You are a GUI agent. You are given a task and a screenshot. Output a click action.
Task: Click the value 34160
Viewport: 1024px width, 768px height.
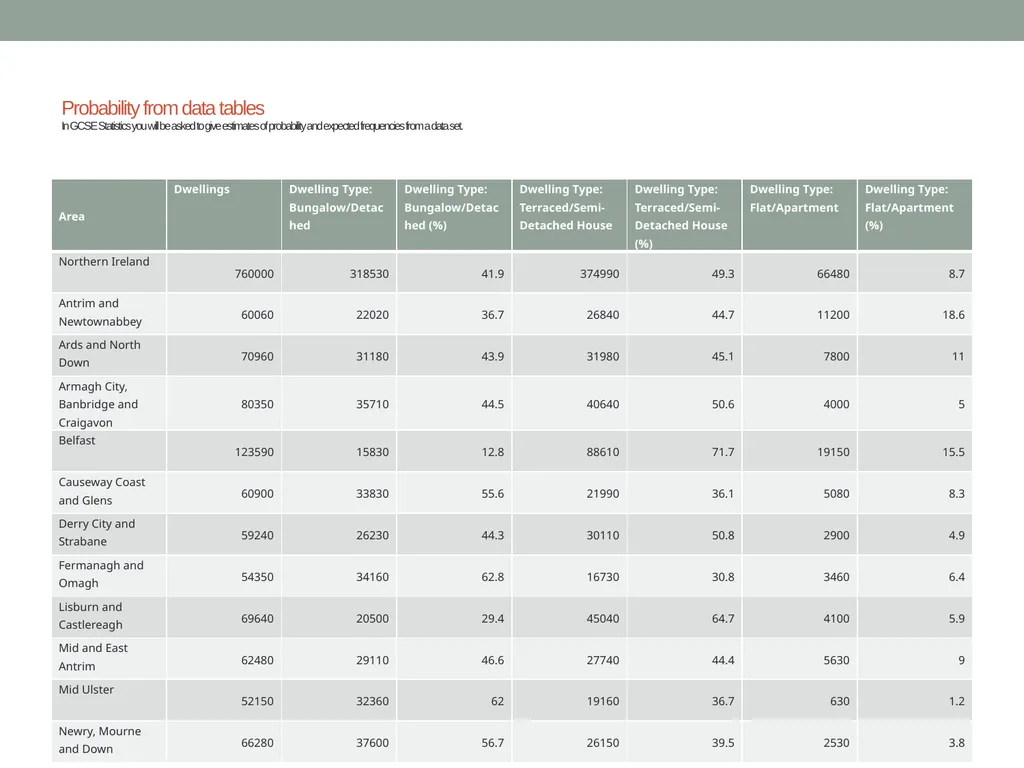(372, 577)
